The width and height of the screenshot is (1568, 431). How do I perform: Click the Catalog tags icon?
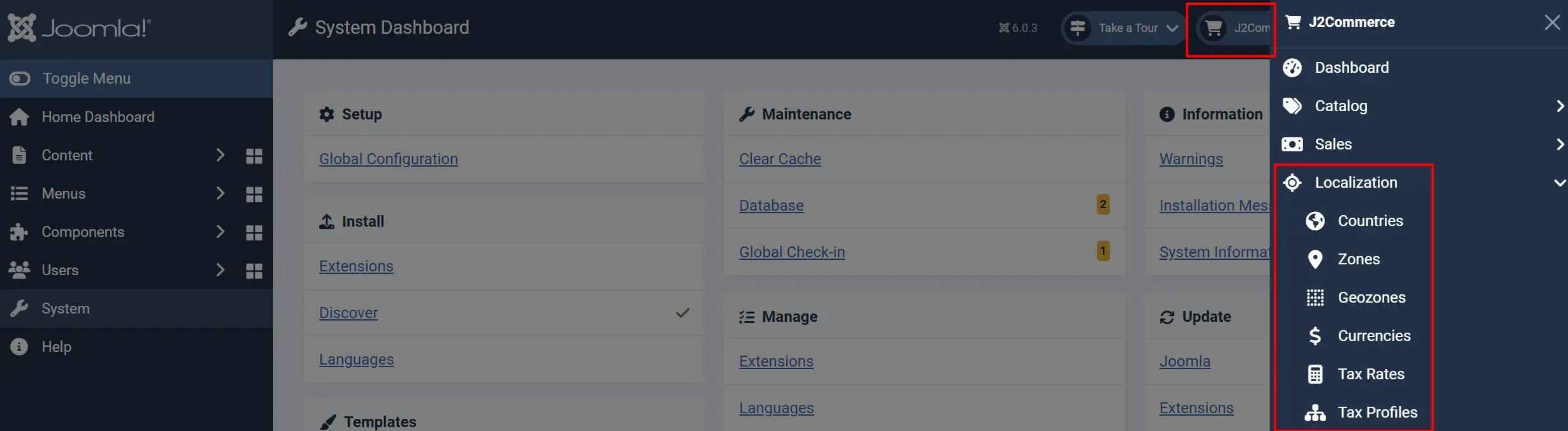1292,106
